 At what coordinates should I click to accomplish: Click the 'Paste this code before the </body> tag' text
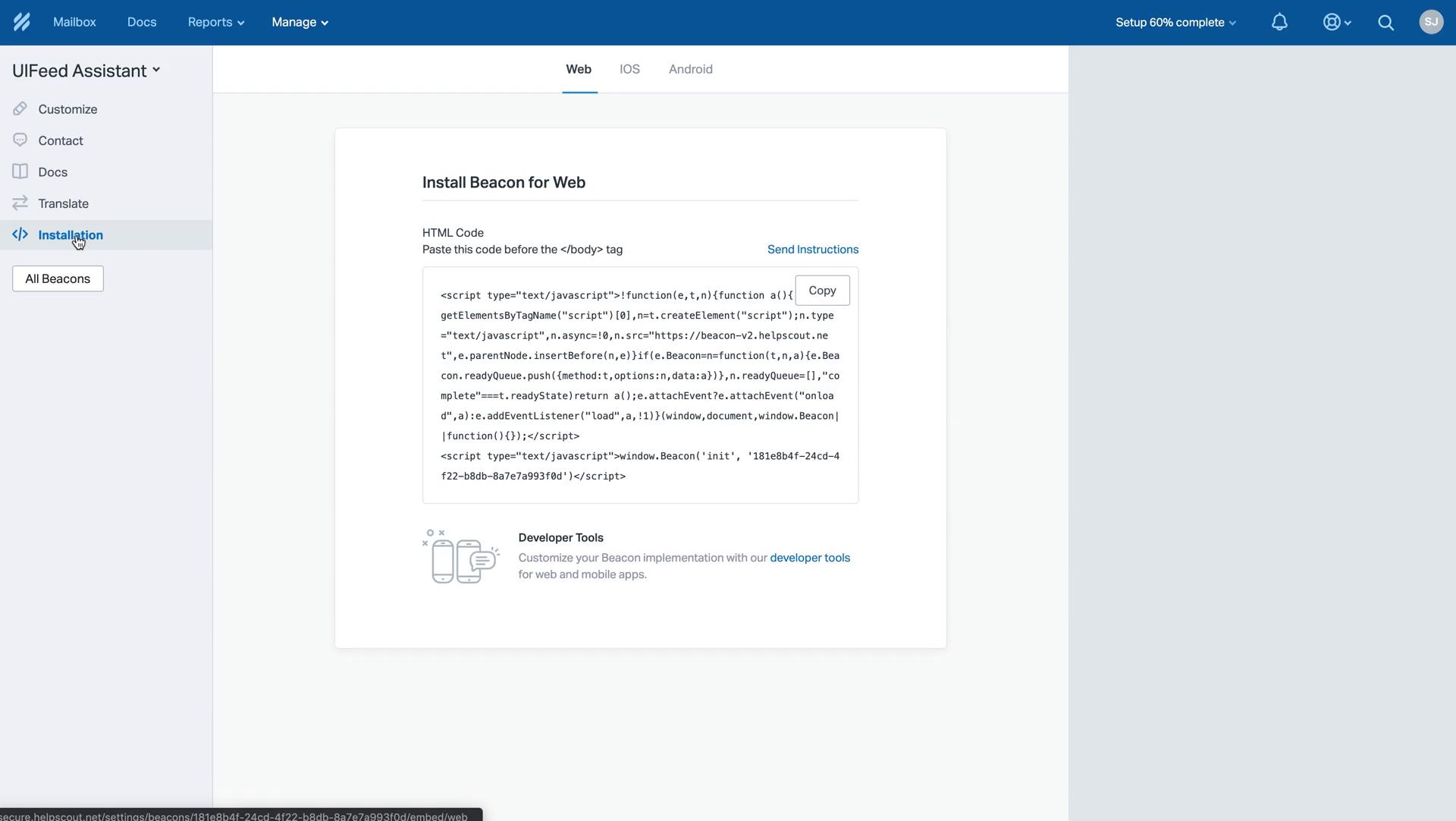(x=522, y=250)
